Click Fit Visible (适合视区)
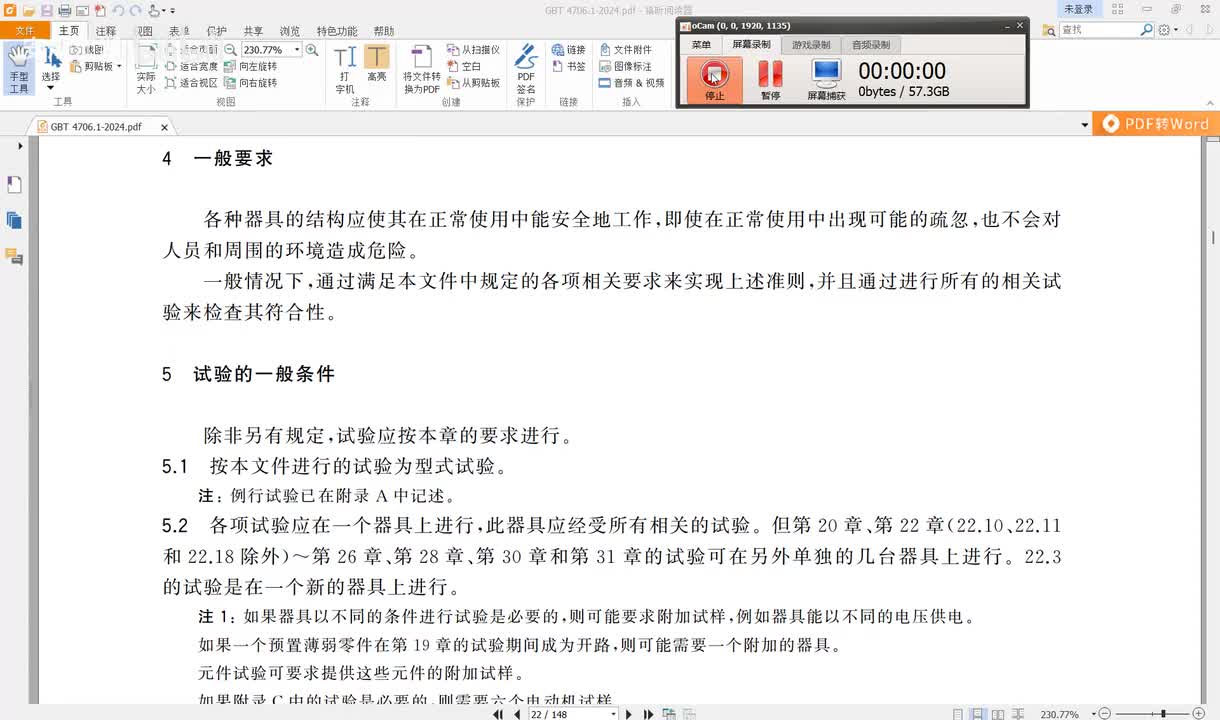The image size is (1220, 720). 191,83
